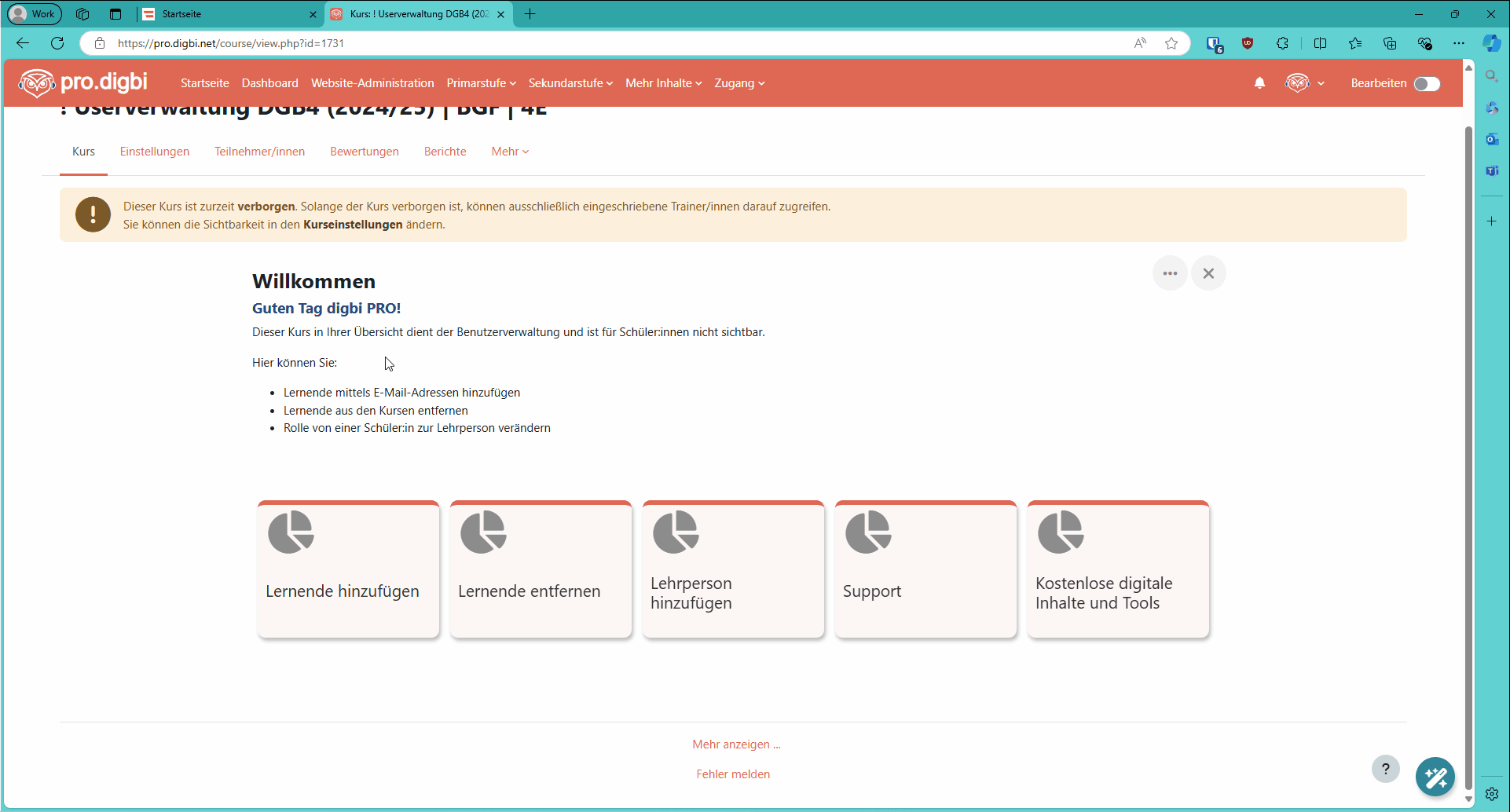Open the Collections icon in the browser toolbar
This screenshot has height=812, width=1510.
pyautogui.click(x=1390, y=43)
